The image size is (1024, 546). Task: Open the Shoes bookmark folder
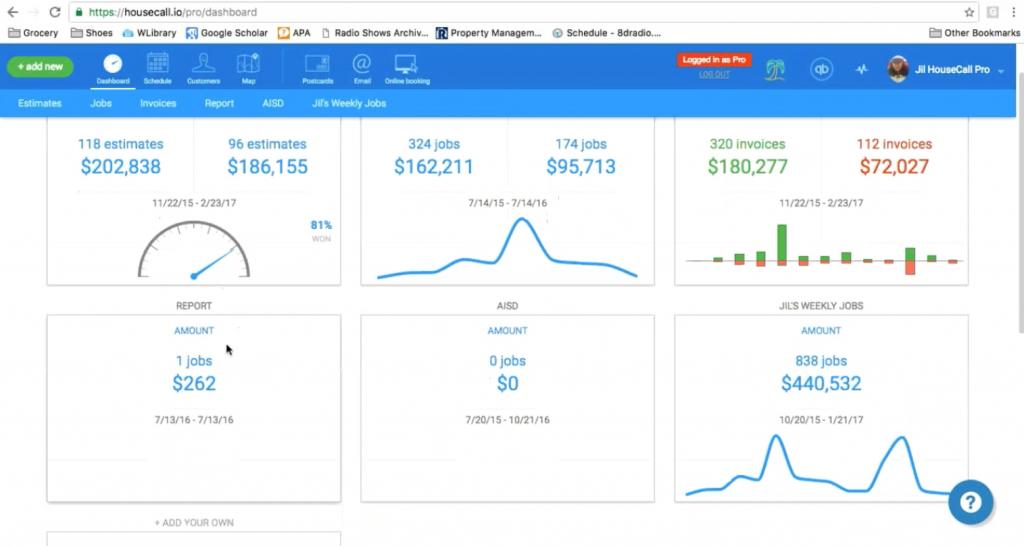[91, 33]
